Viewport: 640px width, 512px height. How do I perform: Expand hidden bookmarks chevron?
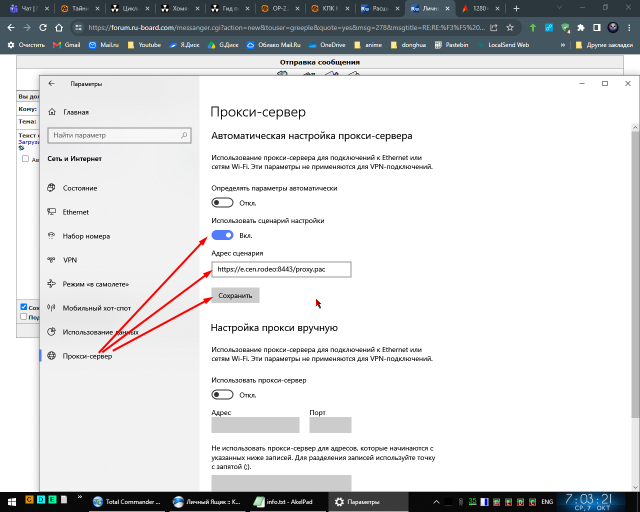(x=563, y=45)
